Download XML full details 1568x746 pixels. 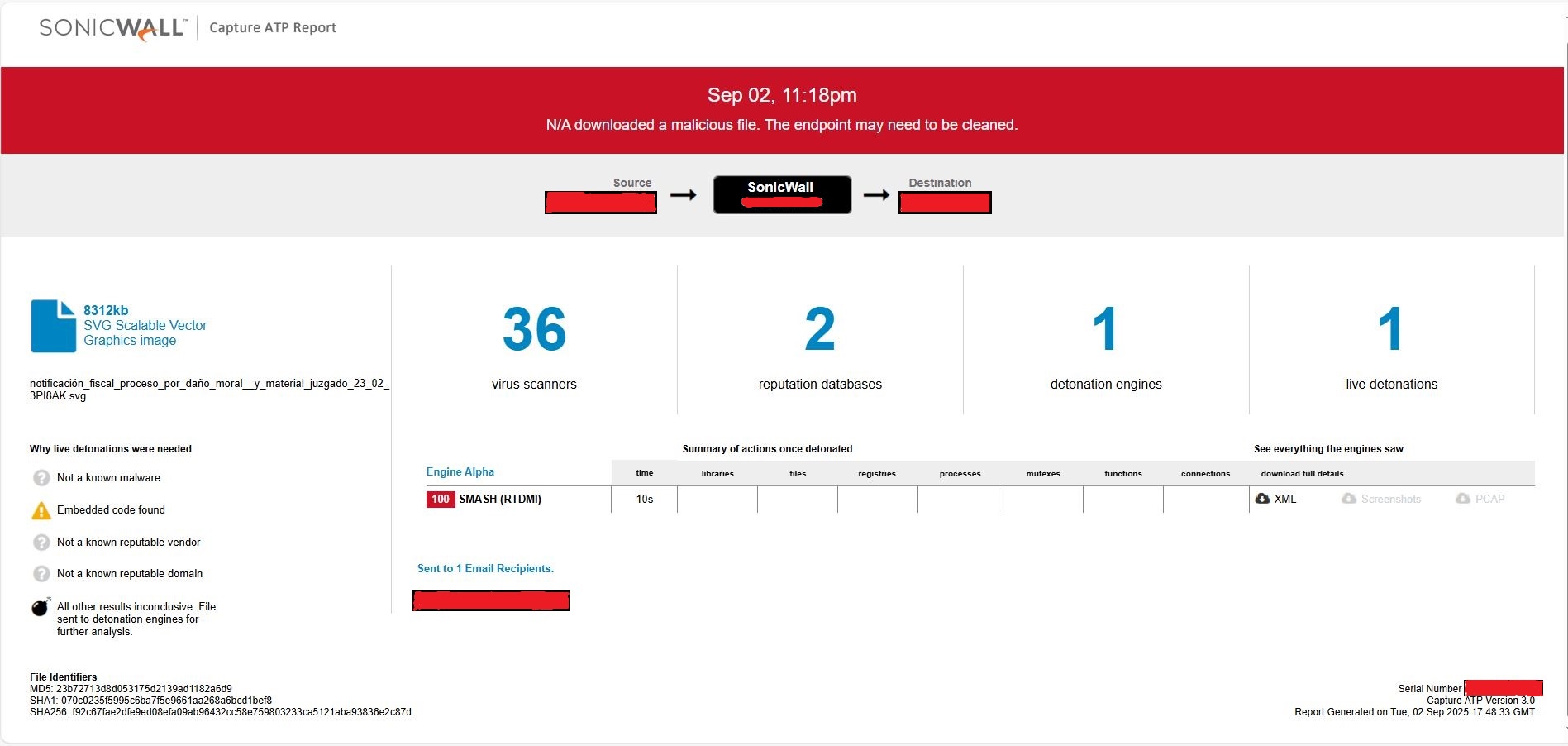coord(1276,499)
